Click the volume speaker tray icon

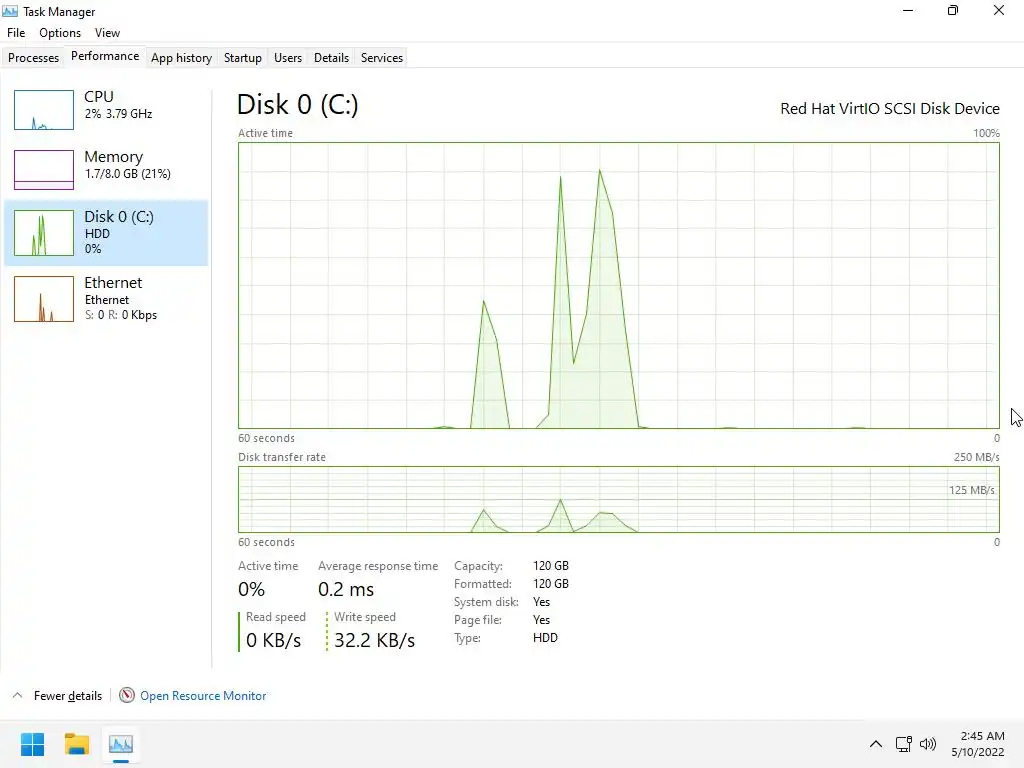[x=927, y=744]
